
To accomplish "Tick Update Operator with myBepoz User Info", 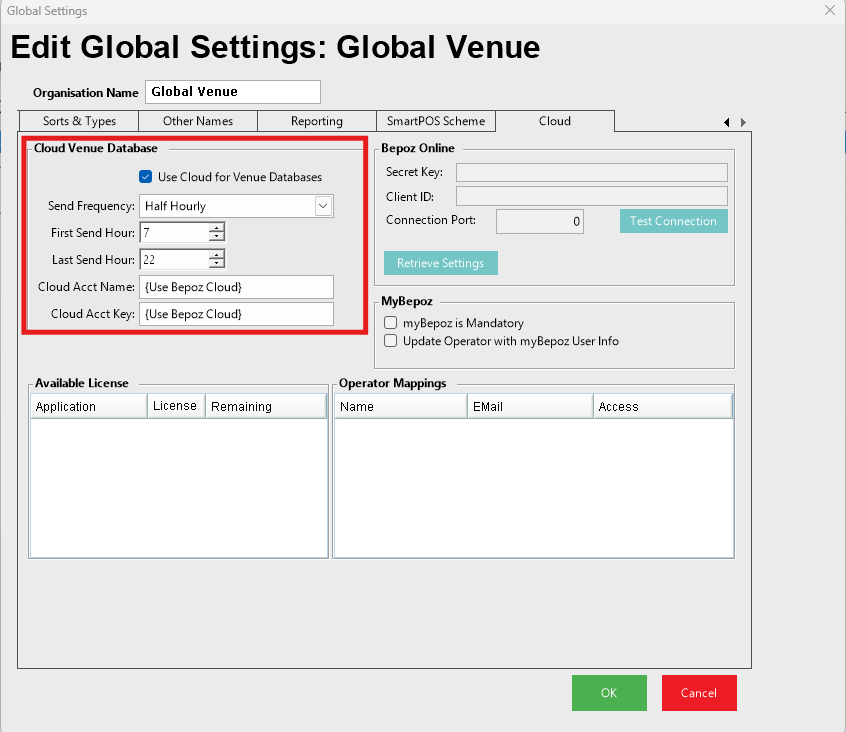I will tap(392, 341).
